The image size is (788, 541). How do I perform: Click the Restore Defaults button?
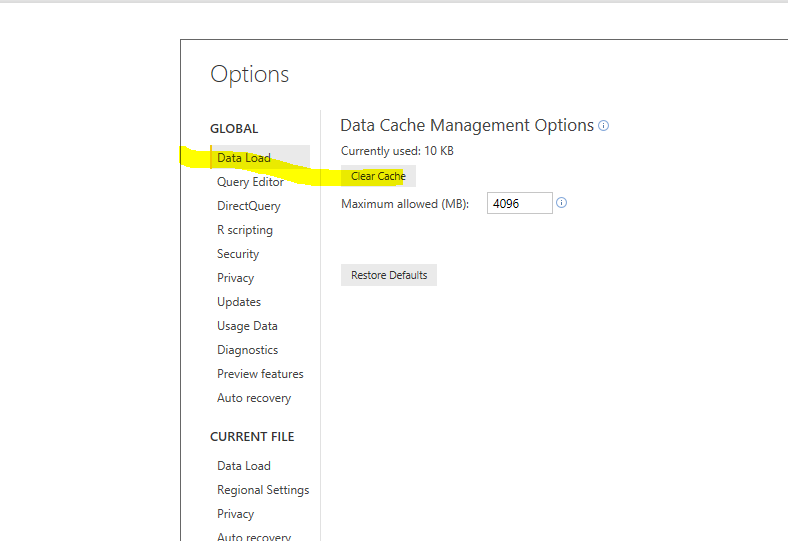(x=389, y=275)
